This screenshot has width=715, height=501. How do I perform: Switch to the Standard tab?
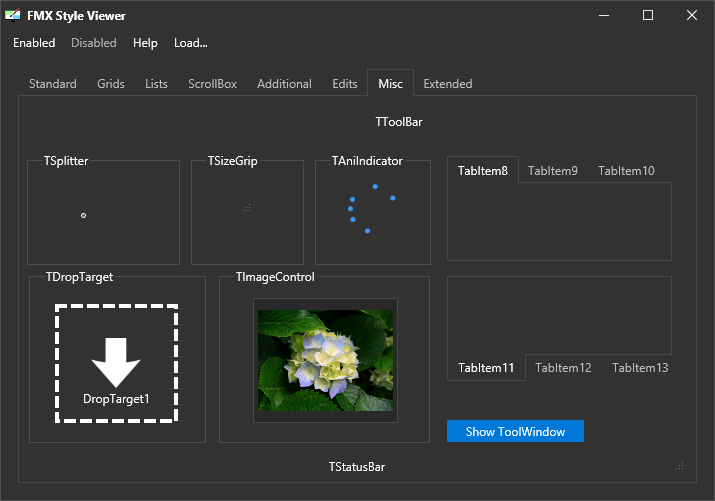click(53, 84)
